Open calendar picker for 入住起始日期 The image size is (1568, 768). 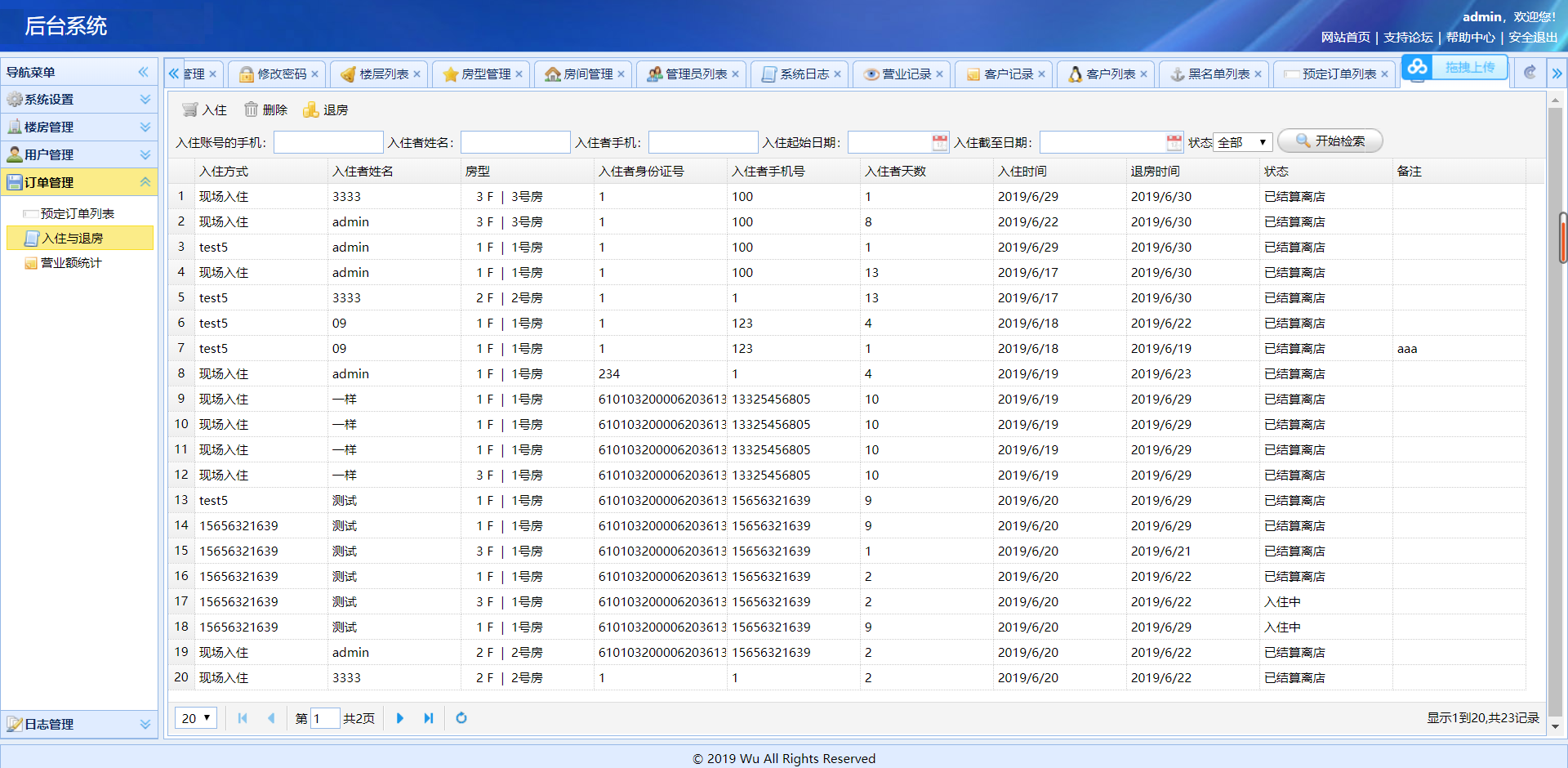coord(940,142)
